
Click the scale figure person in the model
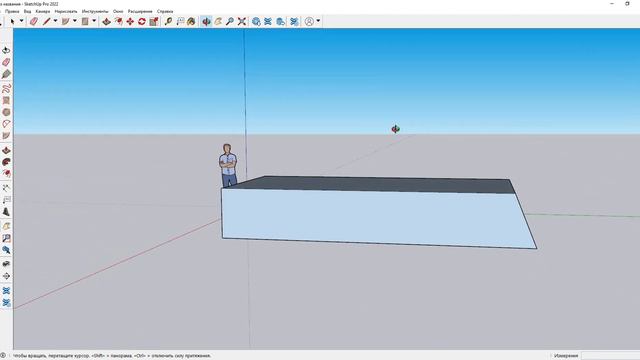(228, 165)
